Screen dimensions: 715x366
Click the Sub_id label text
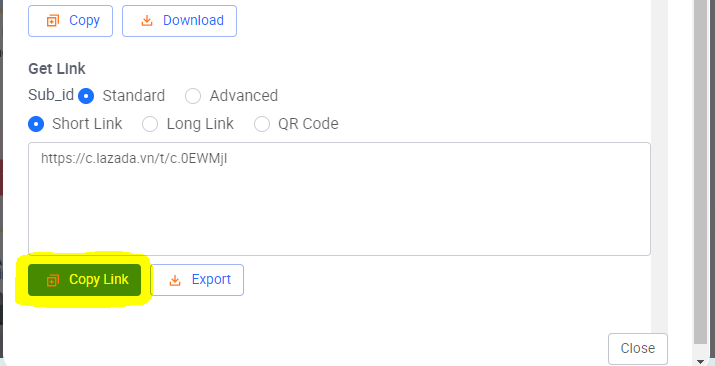coord(51,95)
